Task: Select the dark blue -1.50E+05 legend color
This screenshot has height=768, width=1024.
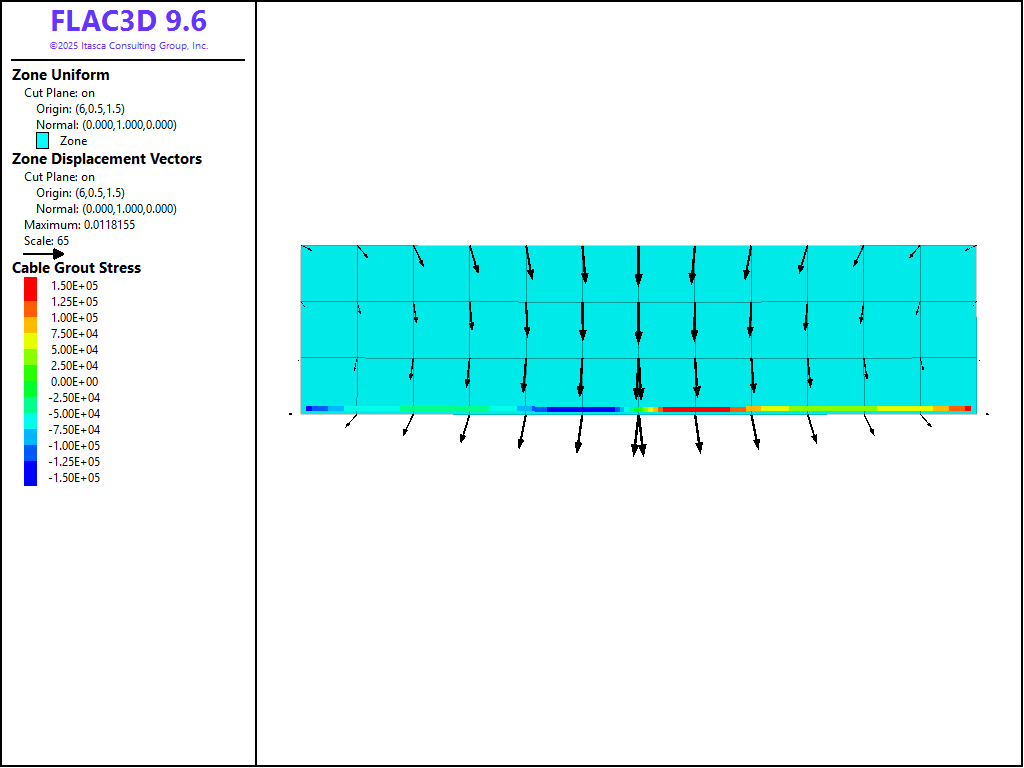Action: click(30, 477)
